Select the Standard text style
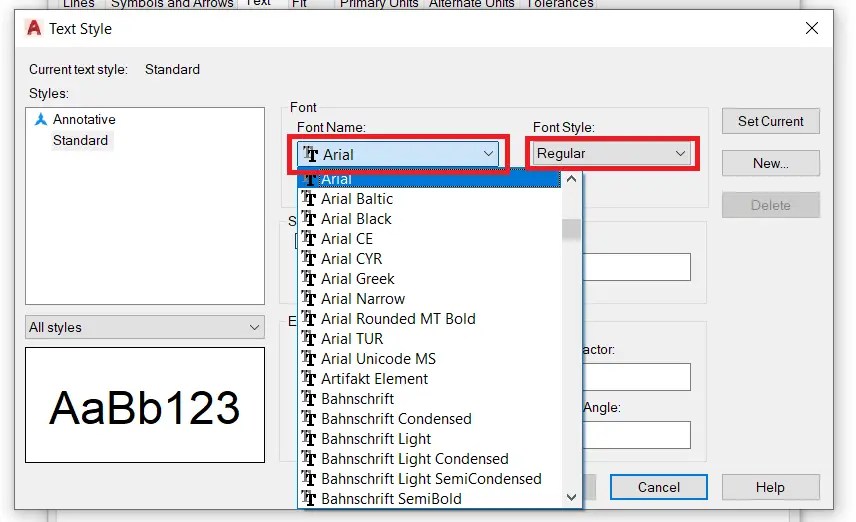 point(80,140)
